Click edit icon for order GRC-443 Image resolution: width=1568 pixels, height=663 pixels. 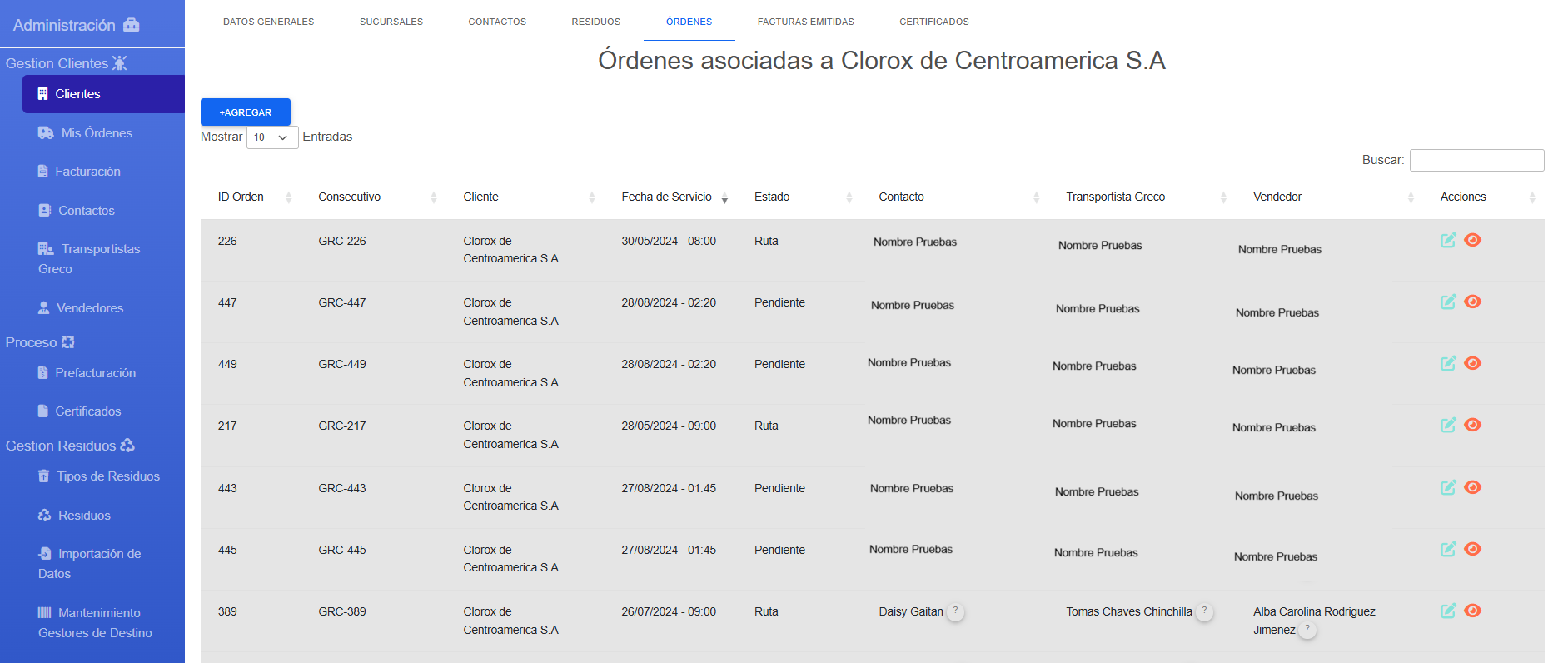(x=1448, y=487)
